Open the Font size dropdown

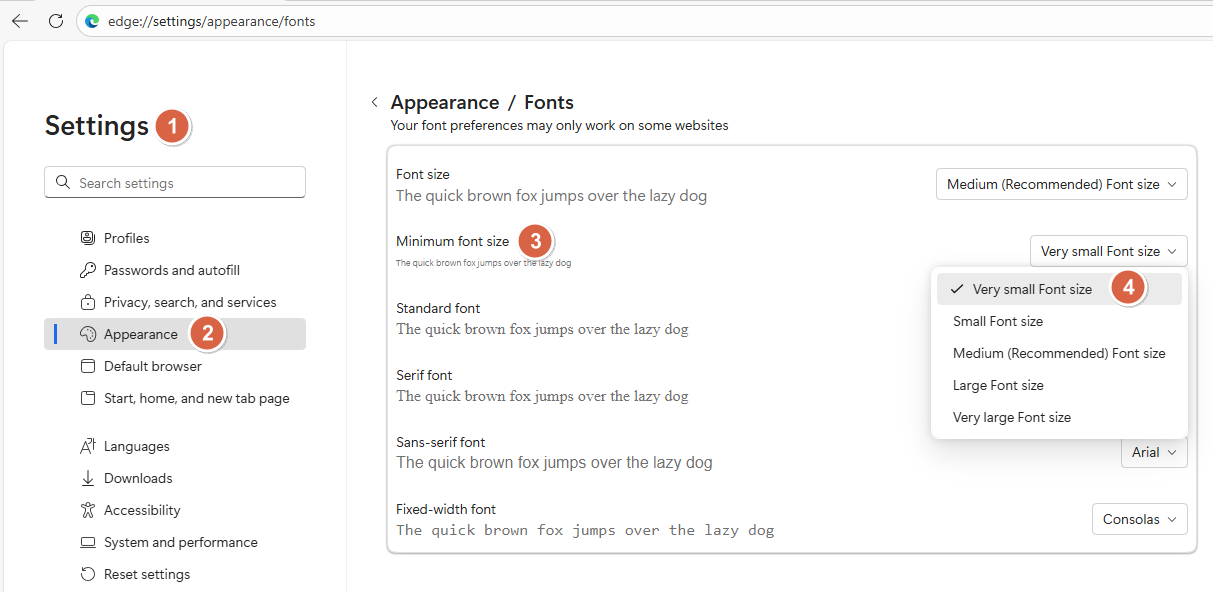1061,184
